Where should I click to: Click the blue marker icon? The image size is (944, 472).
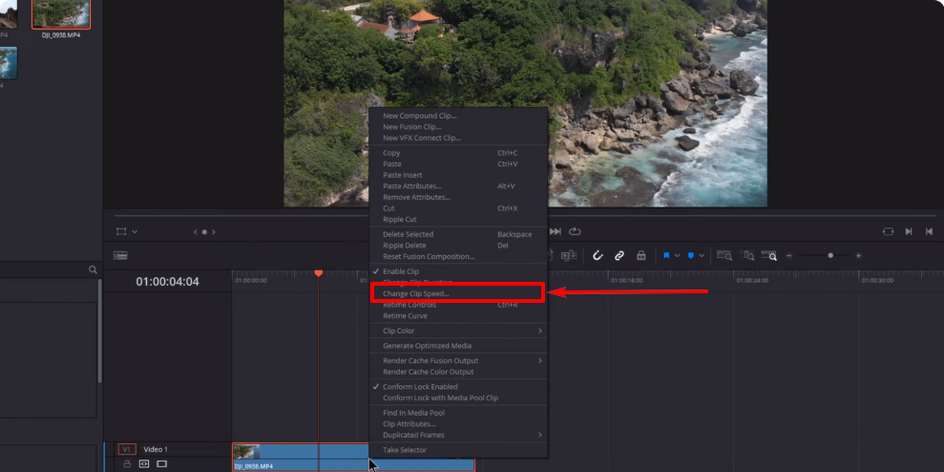pos(691,256)
